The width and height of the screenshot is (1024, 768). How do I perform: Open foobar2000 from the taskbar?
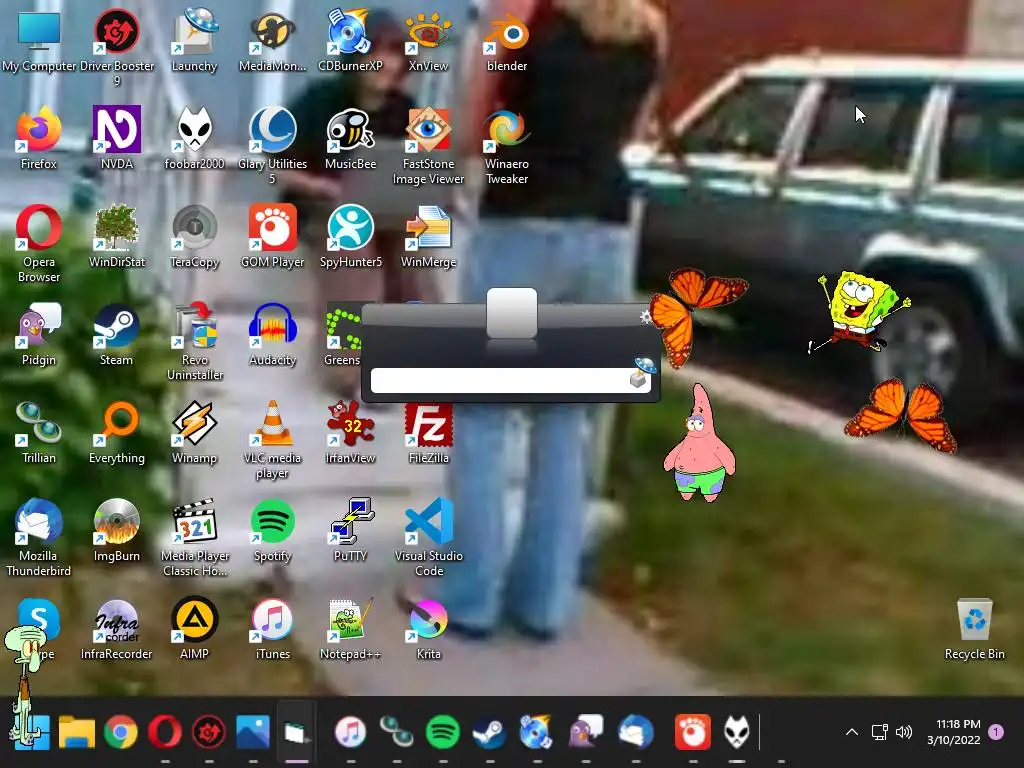pyautogui.click(x=737, y=731)
